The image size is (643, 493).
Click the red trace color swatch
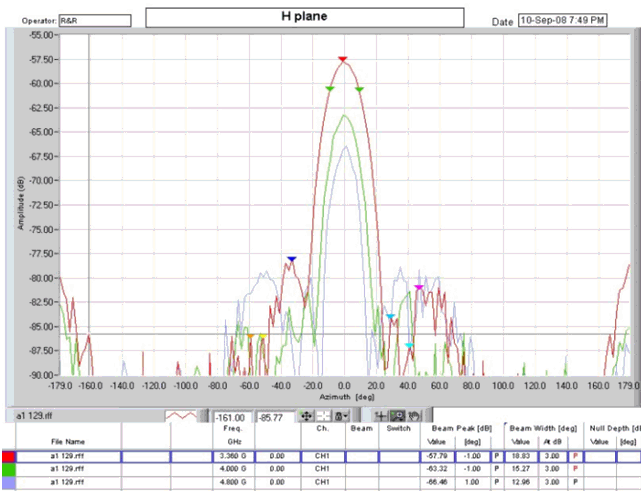tap(9, 456)
